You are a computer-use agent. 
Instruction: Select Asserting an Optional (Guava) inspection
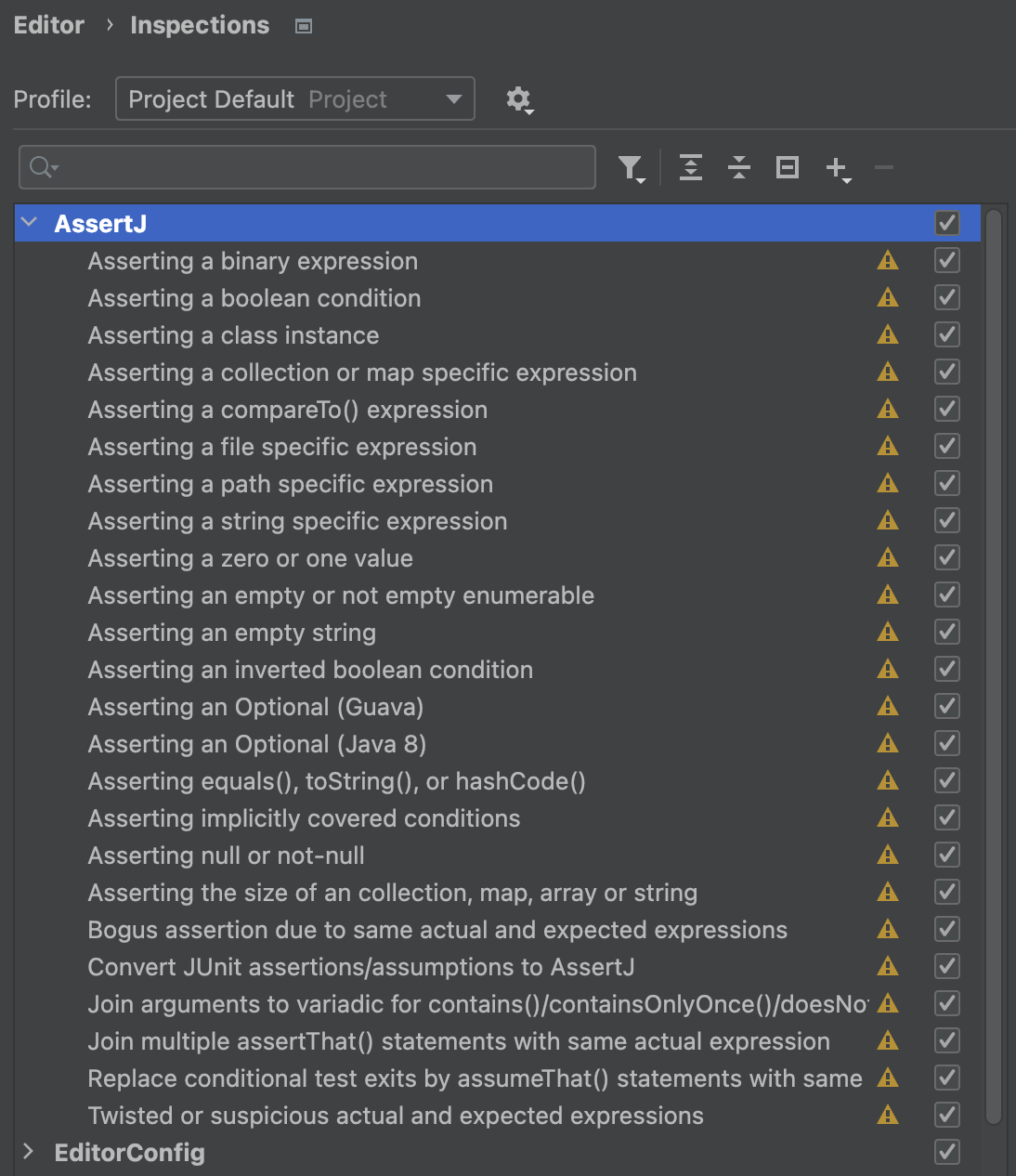pyautogui.click(x=255, y=707)
